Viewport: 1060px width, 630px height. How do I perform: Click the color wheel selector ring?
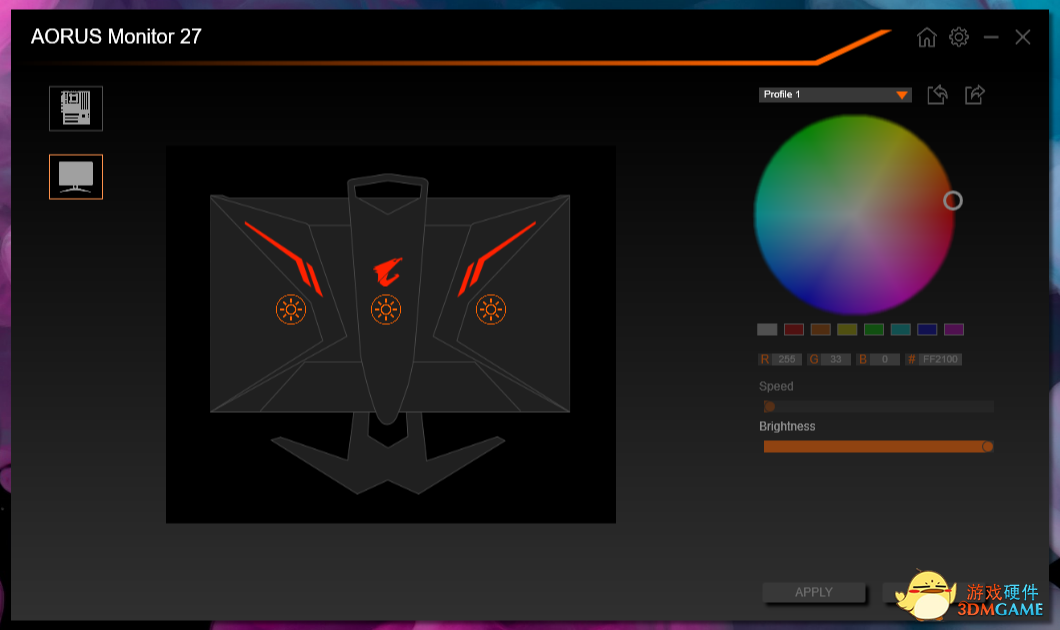[953, 201]
